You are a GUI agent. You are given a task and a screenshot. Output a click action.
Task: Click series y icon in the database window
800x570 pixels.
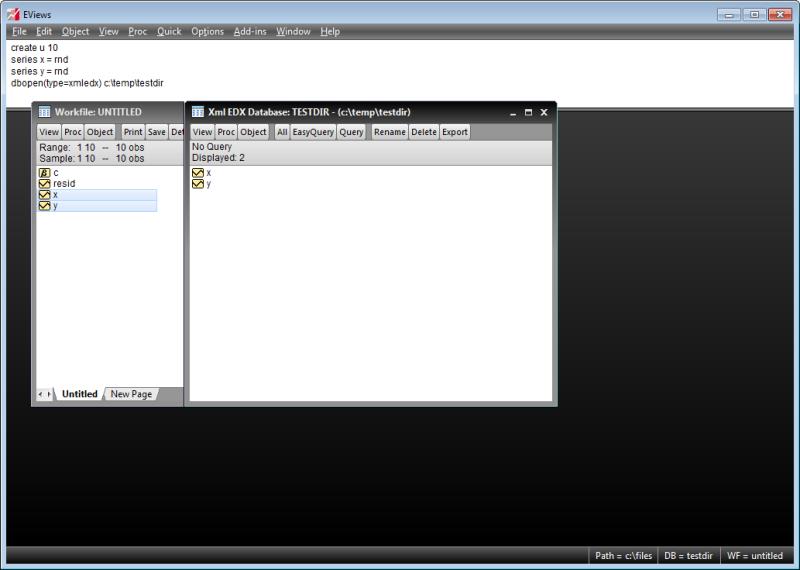pos(198,184)
